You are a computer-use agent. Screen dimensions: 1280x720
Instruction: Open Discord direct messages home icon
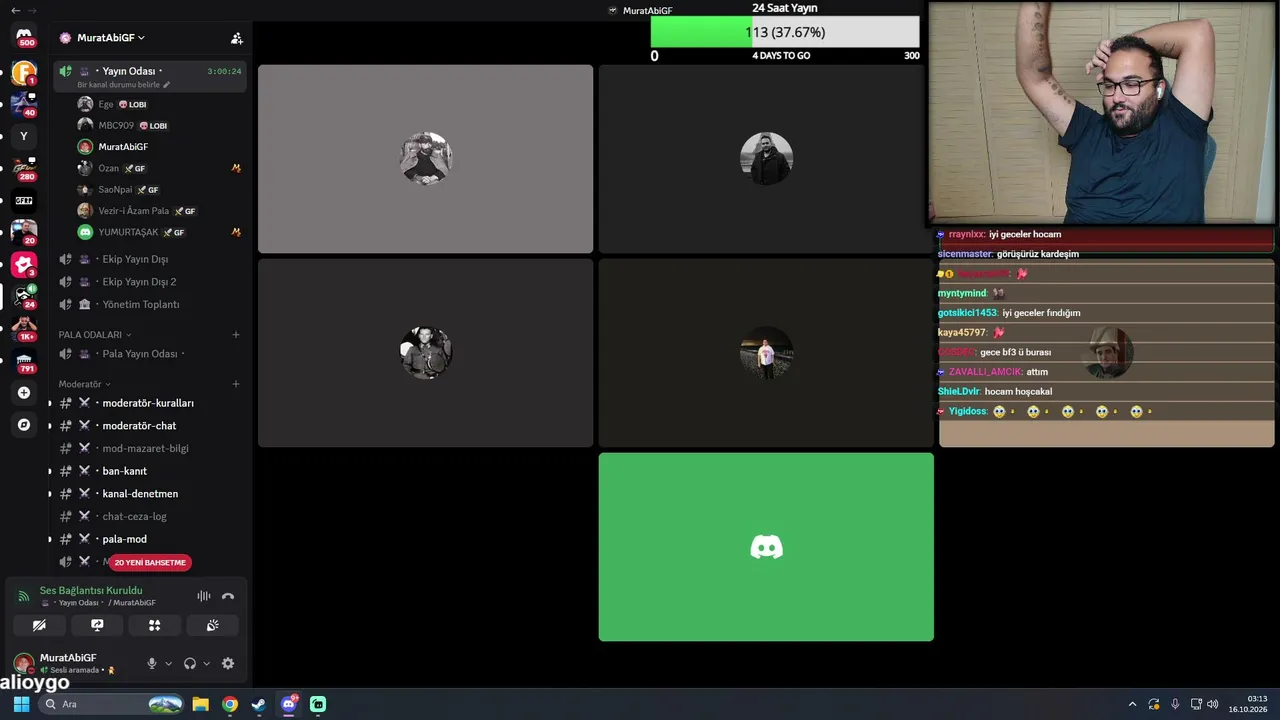click(x=24, y=37)
